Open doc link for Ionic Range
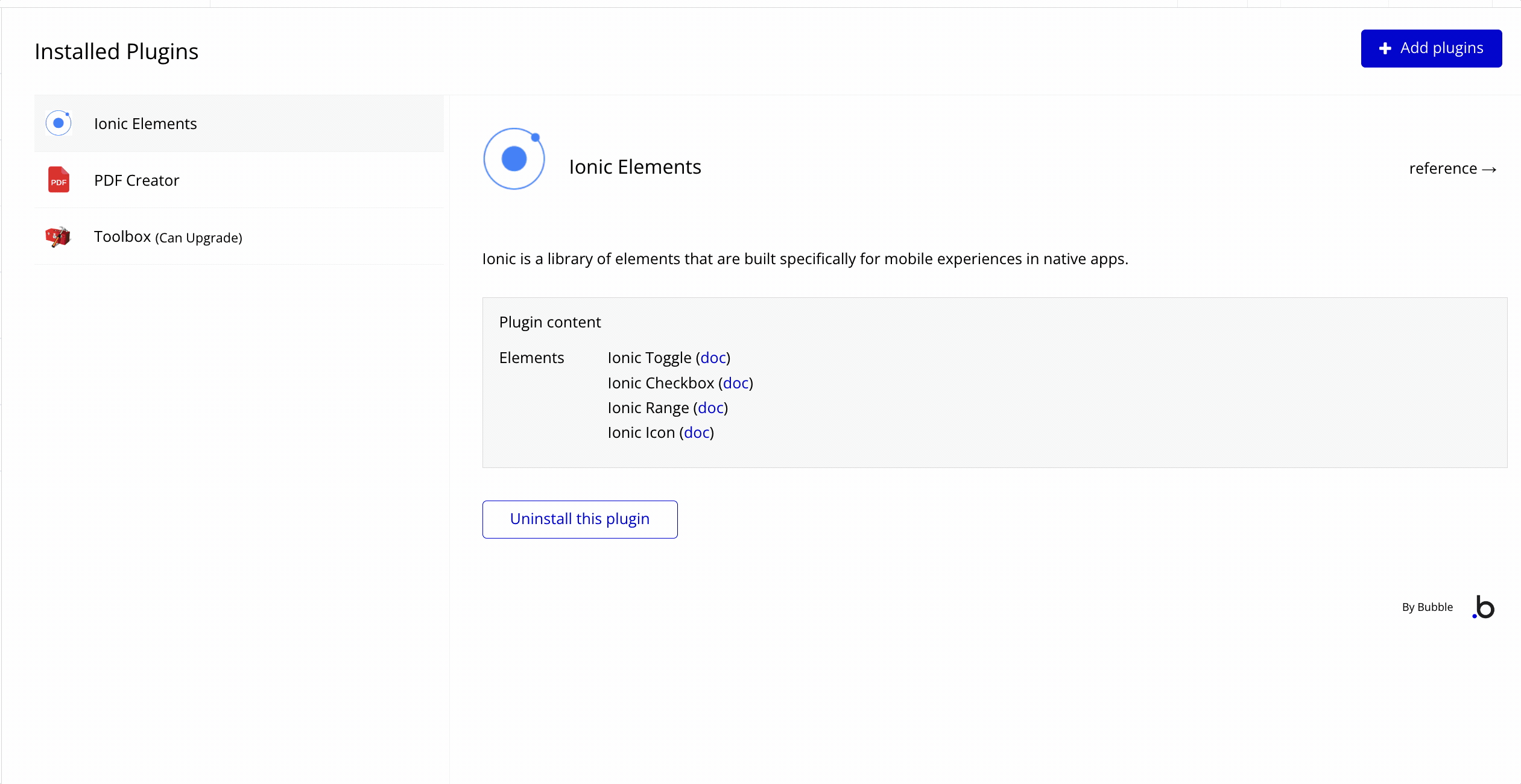The image size is (1521, 784). [x=710, y=408]
